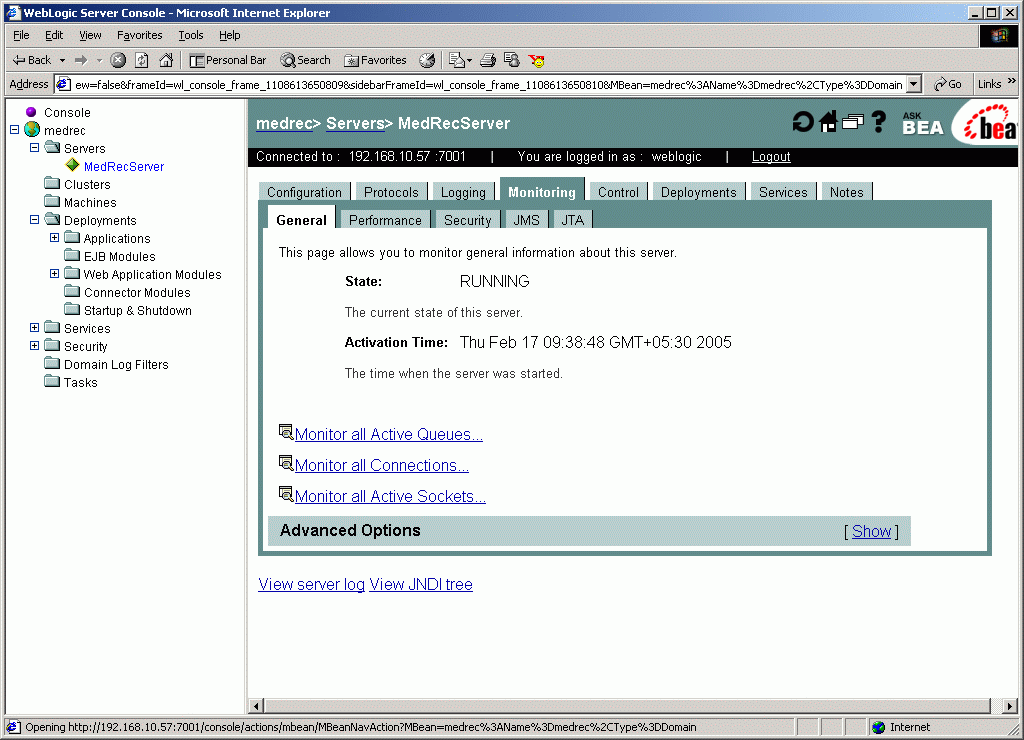Expand the Applications tree node

click(55, 238)
